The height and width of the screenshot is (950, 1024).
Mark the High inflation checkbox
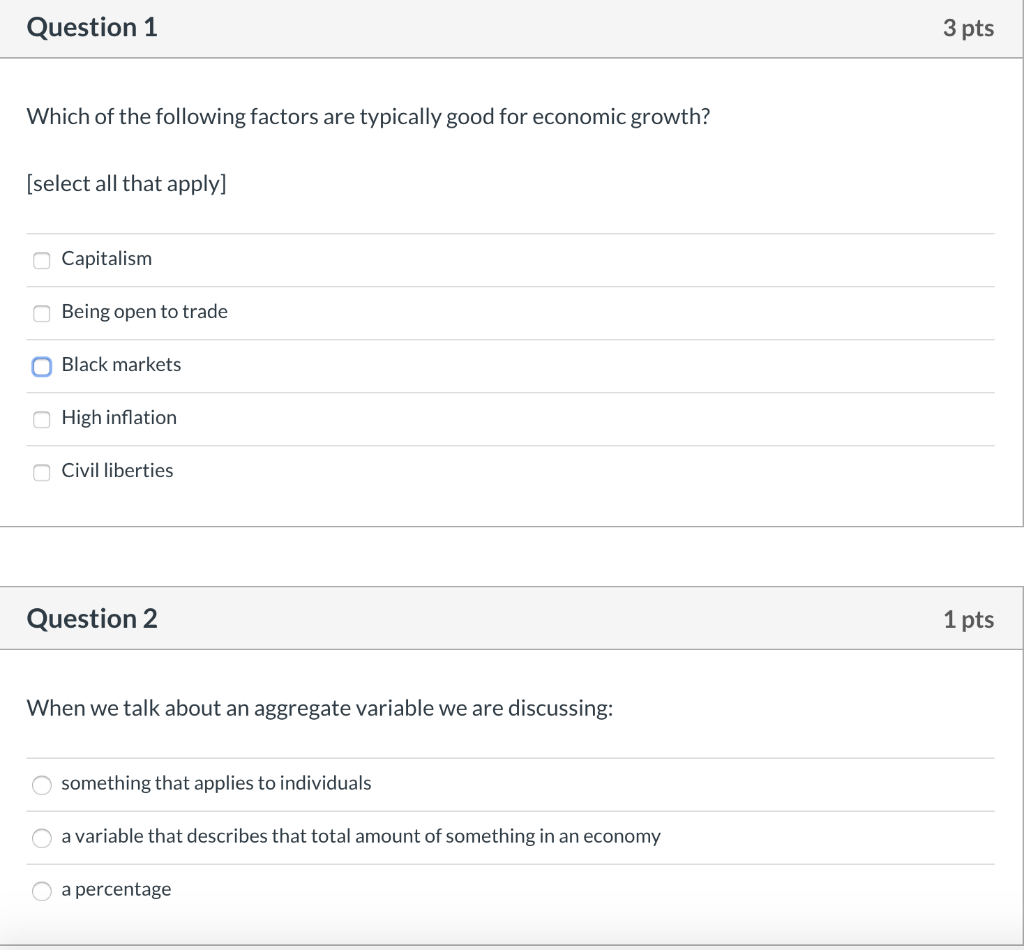[42, 419]
